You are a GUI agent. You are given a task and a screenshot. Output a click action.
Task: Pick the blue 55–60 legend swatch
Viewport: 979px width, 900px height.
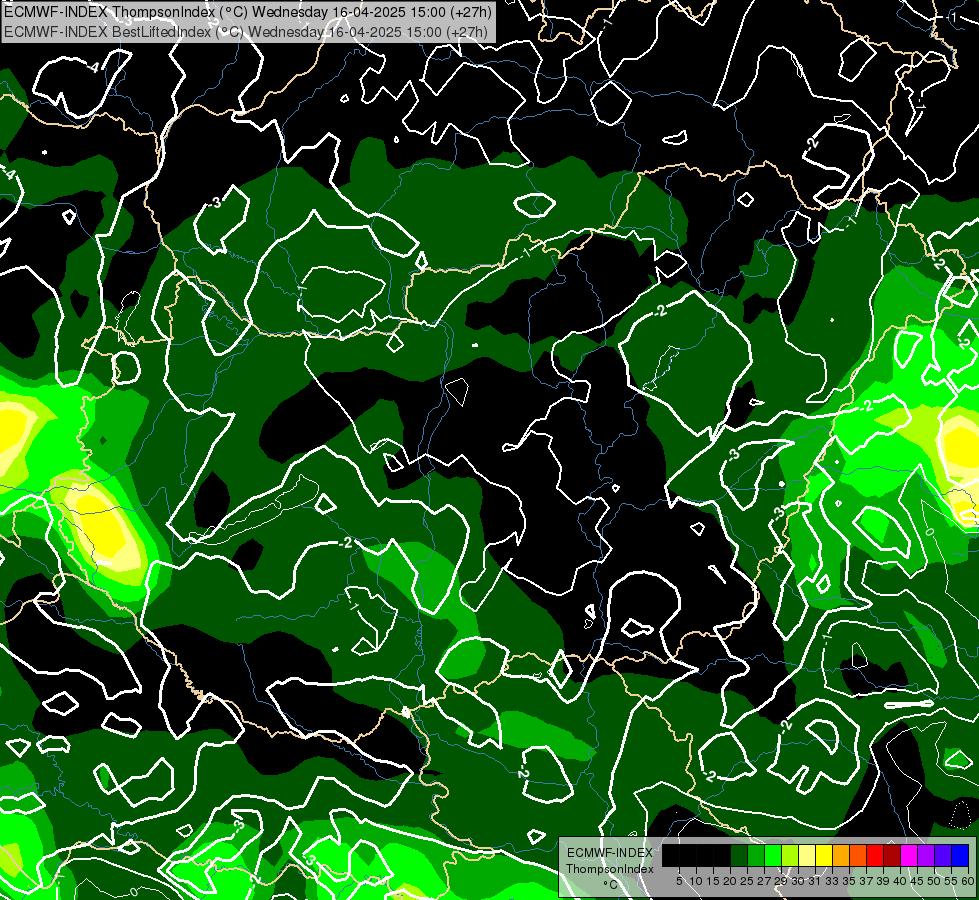[960, 855]
